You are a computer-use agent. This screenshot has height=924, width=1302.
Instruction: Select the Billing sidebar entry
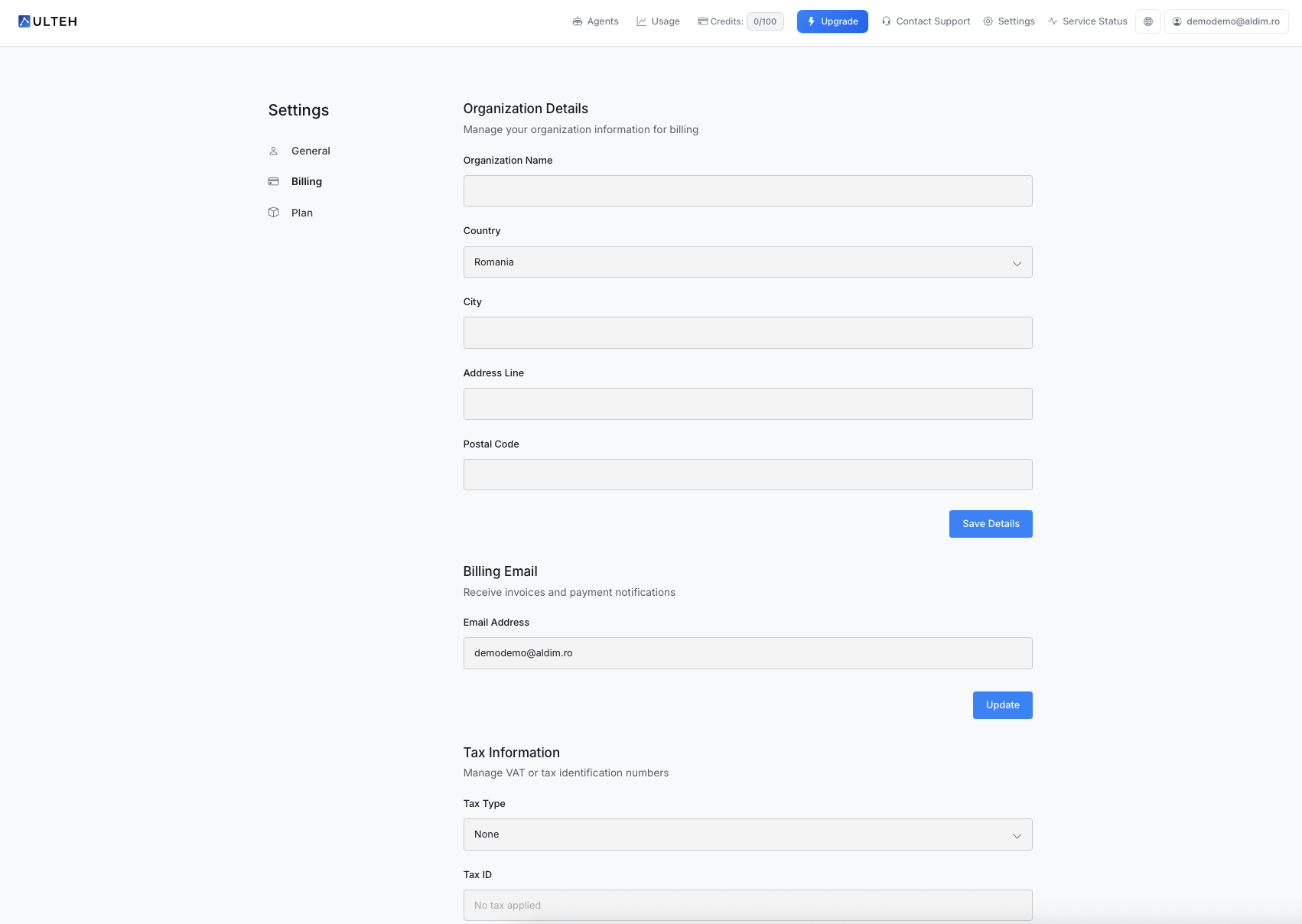pos(306,181)
